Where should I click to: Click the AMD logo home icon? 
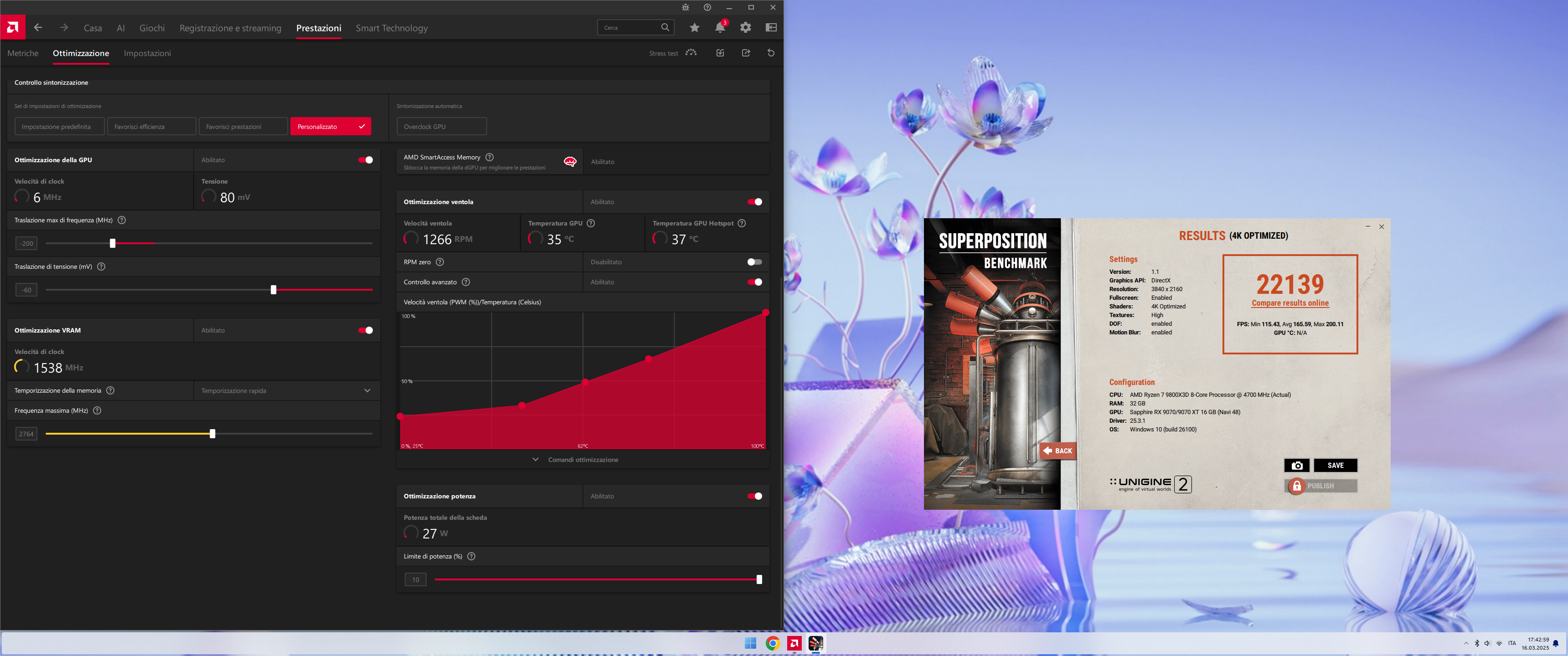(x=12, y=27)
